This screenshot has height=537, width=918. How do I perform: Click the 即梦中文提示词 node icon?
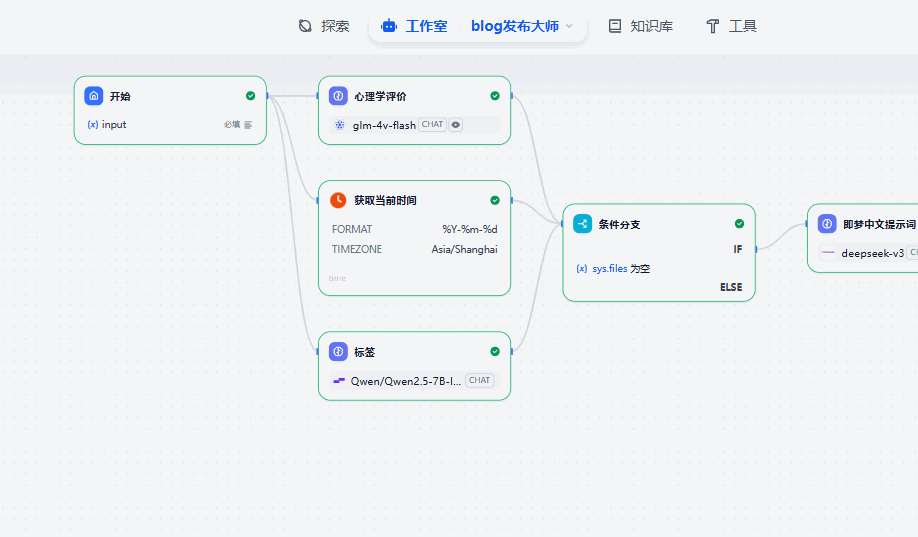pyautogui.click(x=827, y=224)
